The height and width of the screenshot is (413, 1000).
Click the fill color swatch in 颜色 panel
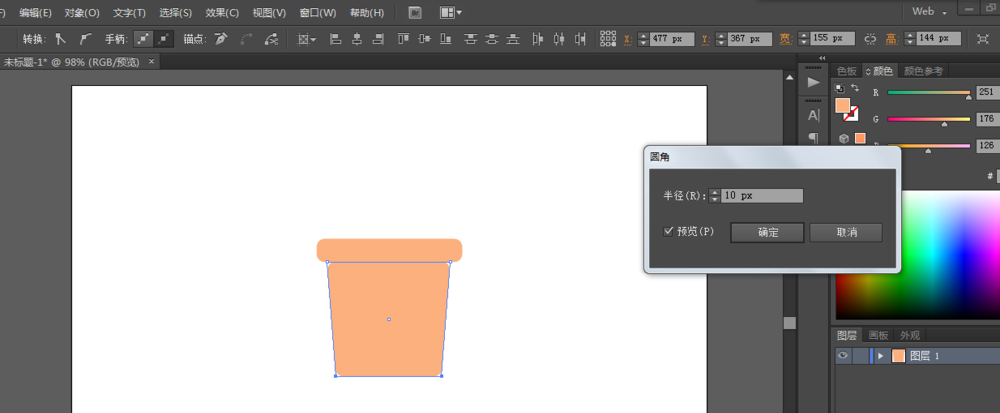[842, 106]
